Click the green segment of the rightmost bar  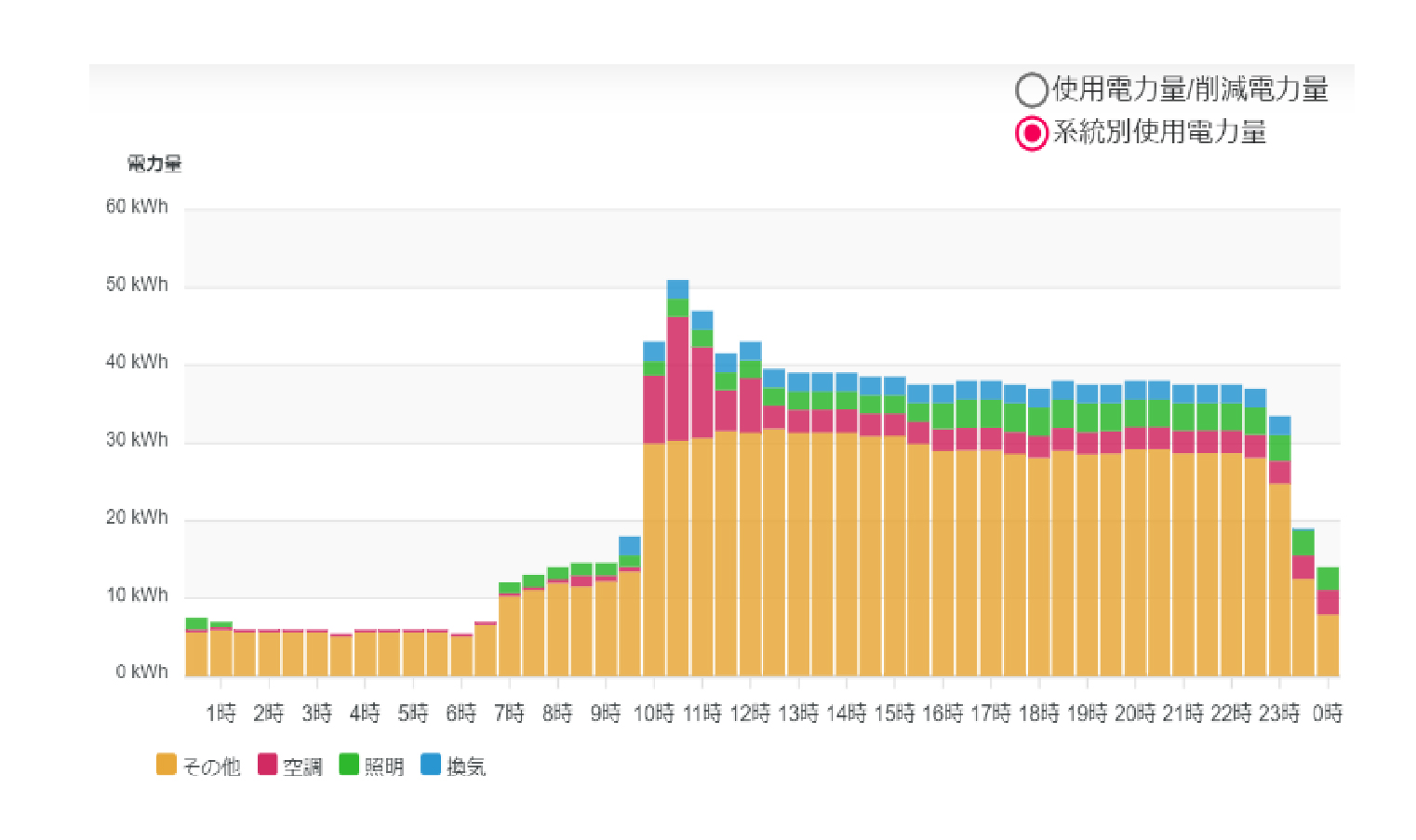pyautogui.click(x=1328, y=578)
